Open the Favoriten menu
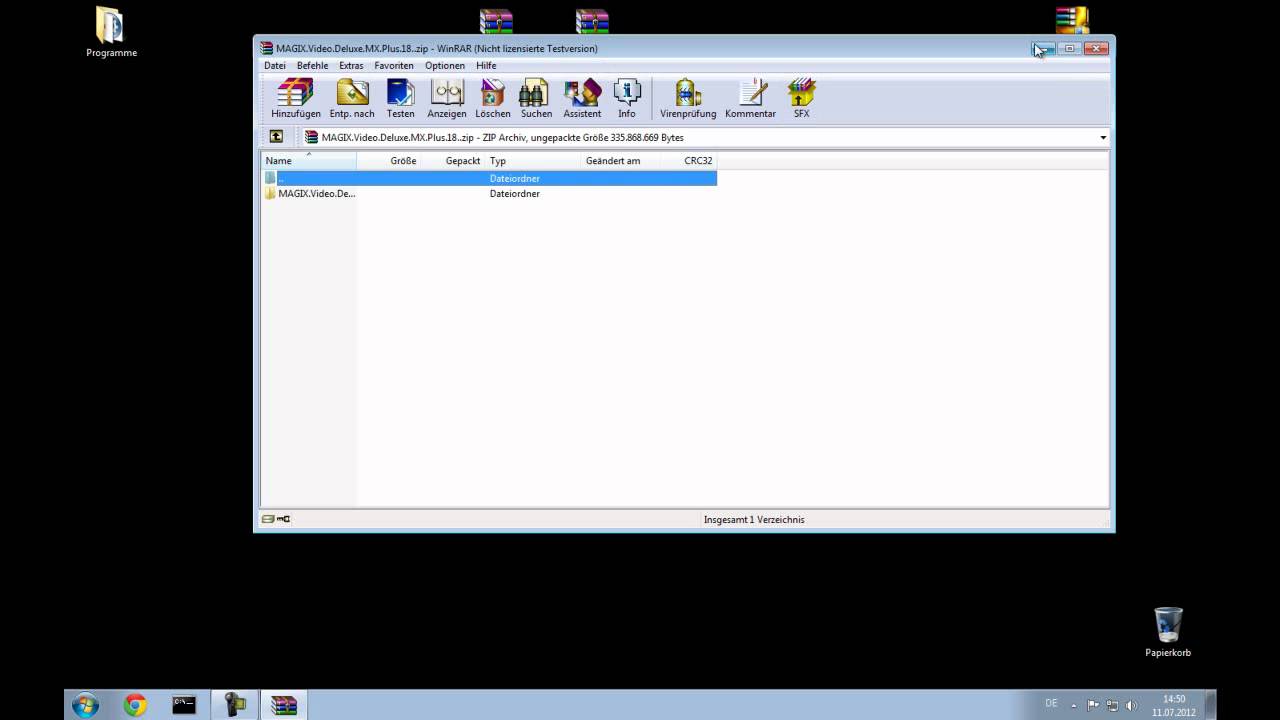This screenshot has height=720, width=1280. [x=394, y=65]
